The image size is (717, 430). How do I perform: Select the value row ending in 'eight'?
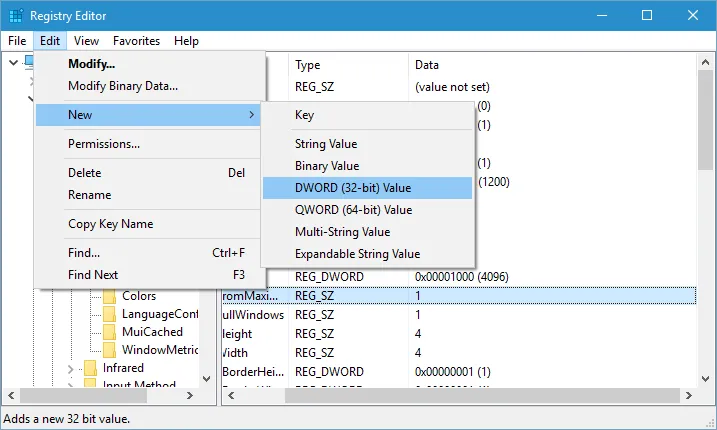[x=459, y=334]
